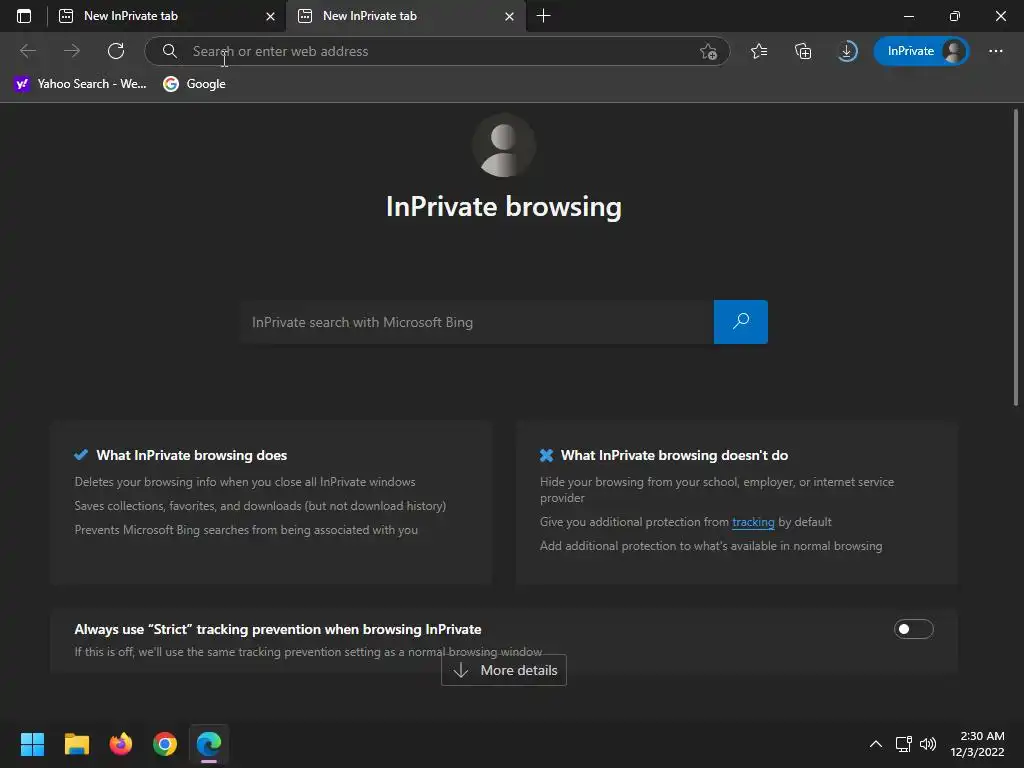Click the page vertical scrollbar

click(1016, 258)
